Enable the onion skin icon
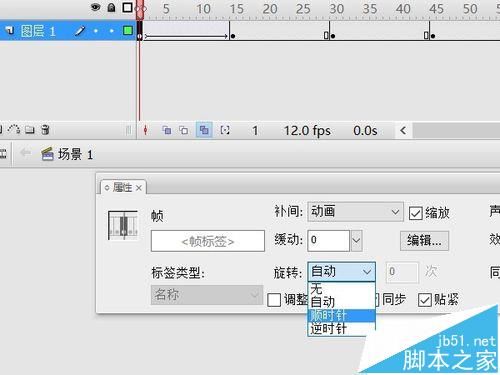The height and width of the screenshot is (375, 500). [x=167, y=130]
